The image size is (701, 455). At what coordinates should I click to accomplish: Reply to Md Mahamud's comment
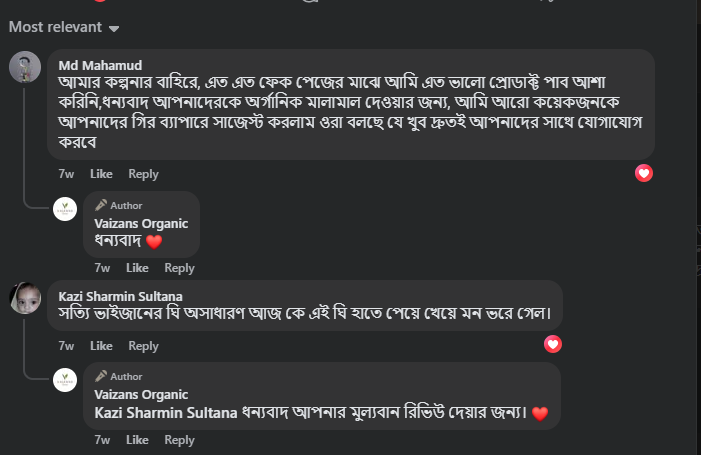(143, 174)
